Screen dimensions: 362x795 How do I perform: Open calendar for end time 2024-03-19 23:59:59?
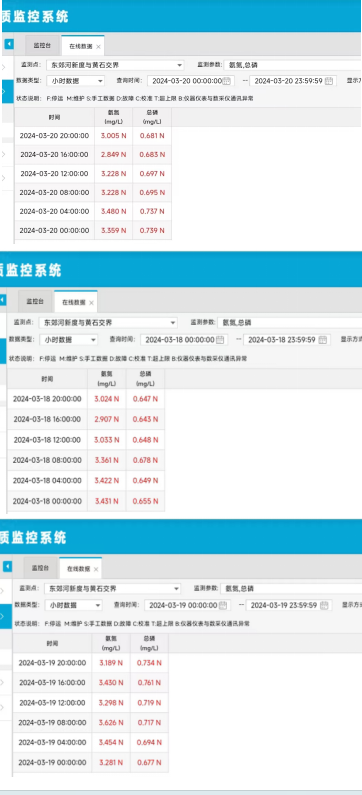point(324,605)
